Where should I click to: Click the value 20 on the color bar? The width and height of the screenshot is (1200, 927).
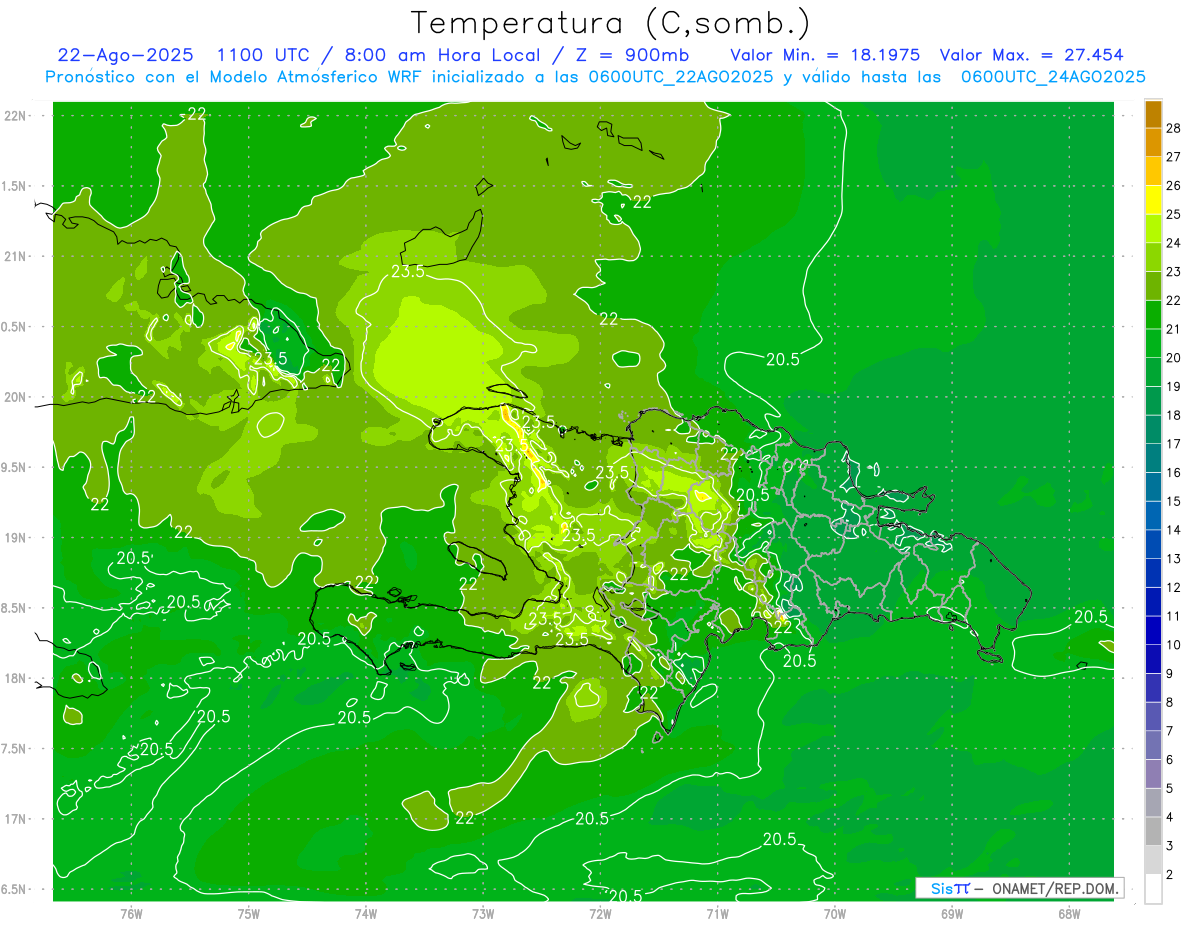pyautogui.click(x=1174, y=358)
